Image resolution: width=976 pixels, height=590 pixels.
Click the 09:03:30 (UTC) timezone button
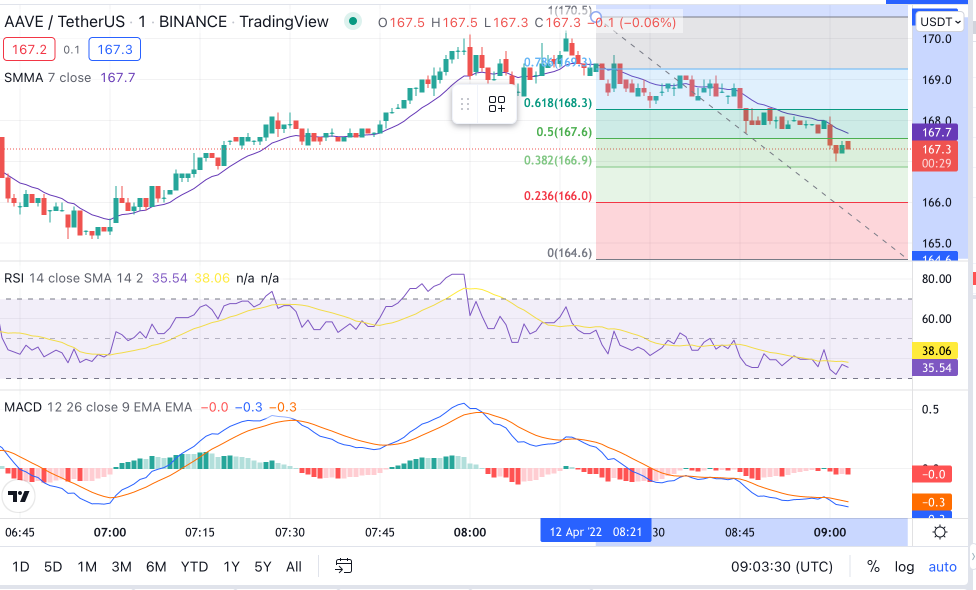782,566
